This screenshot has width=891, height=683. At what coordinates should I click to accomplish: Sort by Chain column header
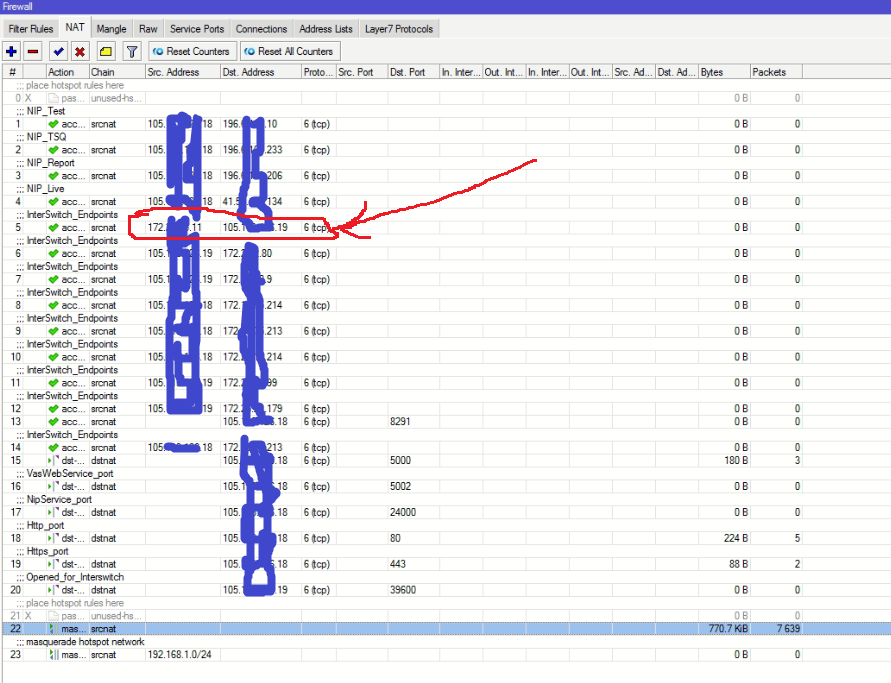coord(117,72)
